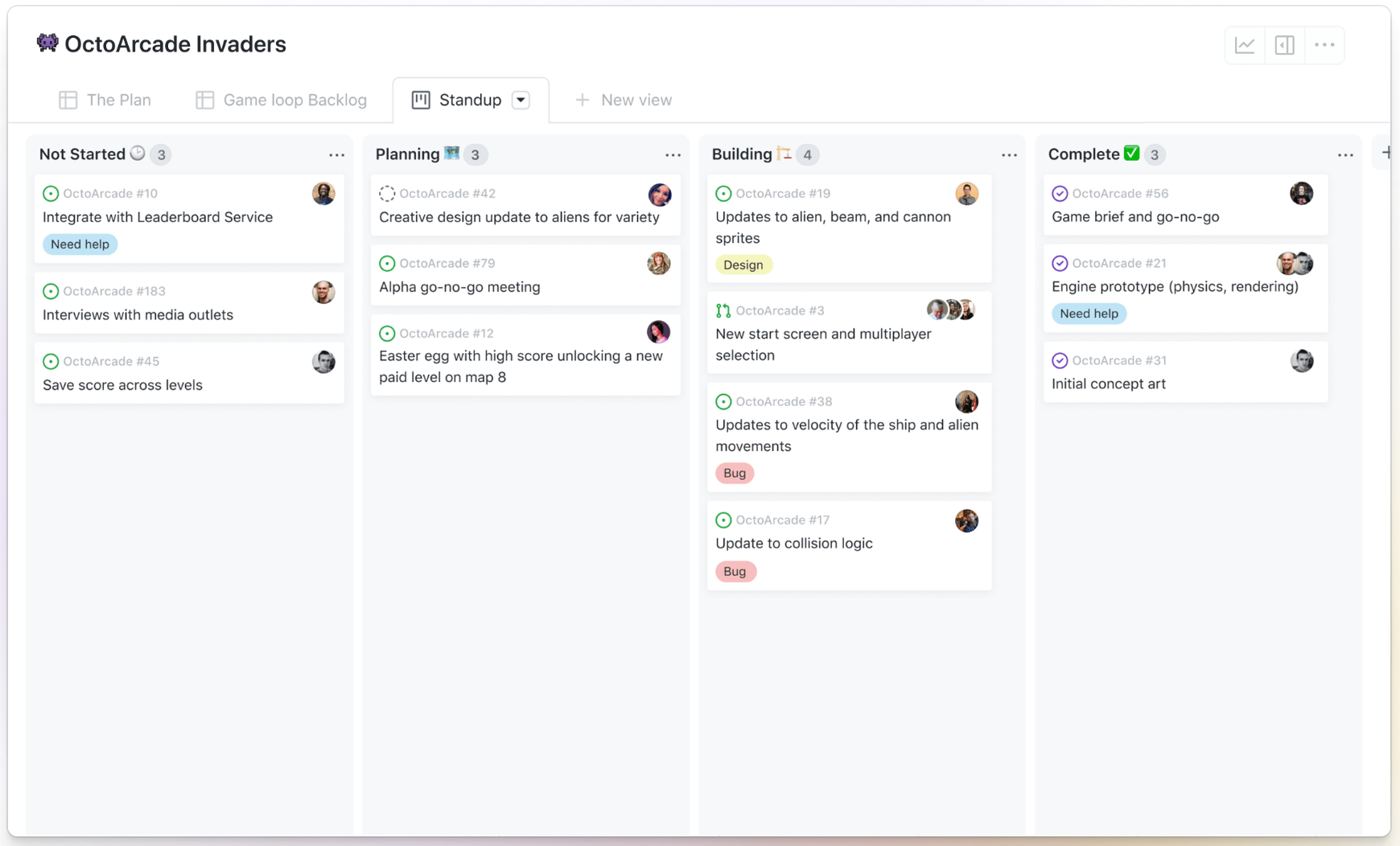
Task: Click open issue icon on OctoArcade #45
Action: [x=51, y=361]
